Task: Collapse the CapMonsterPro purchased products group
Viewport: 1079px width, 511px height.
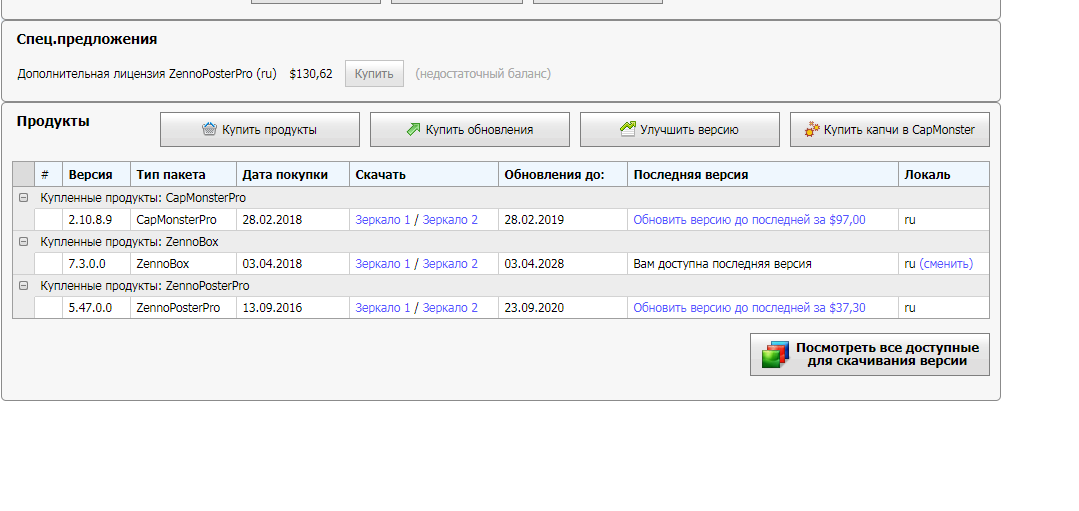Action: pyautogui.click(x=23, y=198)
